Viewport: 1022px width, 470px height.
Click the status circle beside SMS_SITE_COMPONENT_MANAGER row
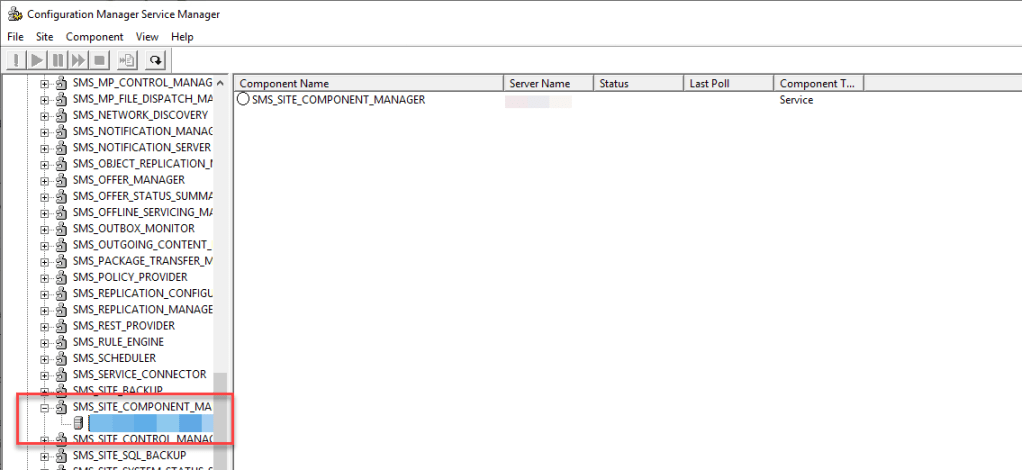point(243,100)
